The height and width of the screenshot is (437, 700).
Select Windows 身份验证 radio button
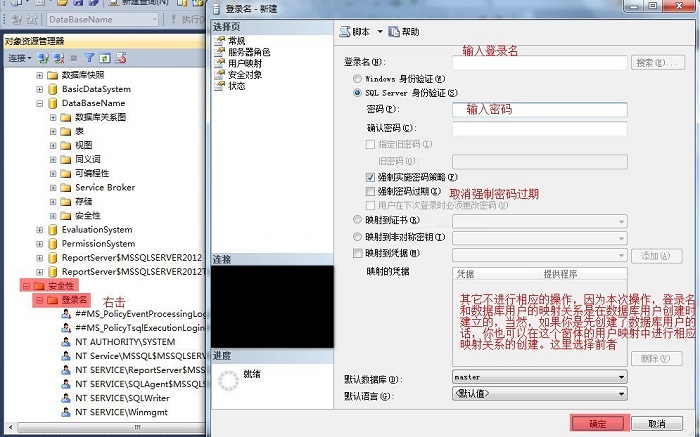click(x=357, y=79)
